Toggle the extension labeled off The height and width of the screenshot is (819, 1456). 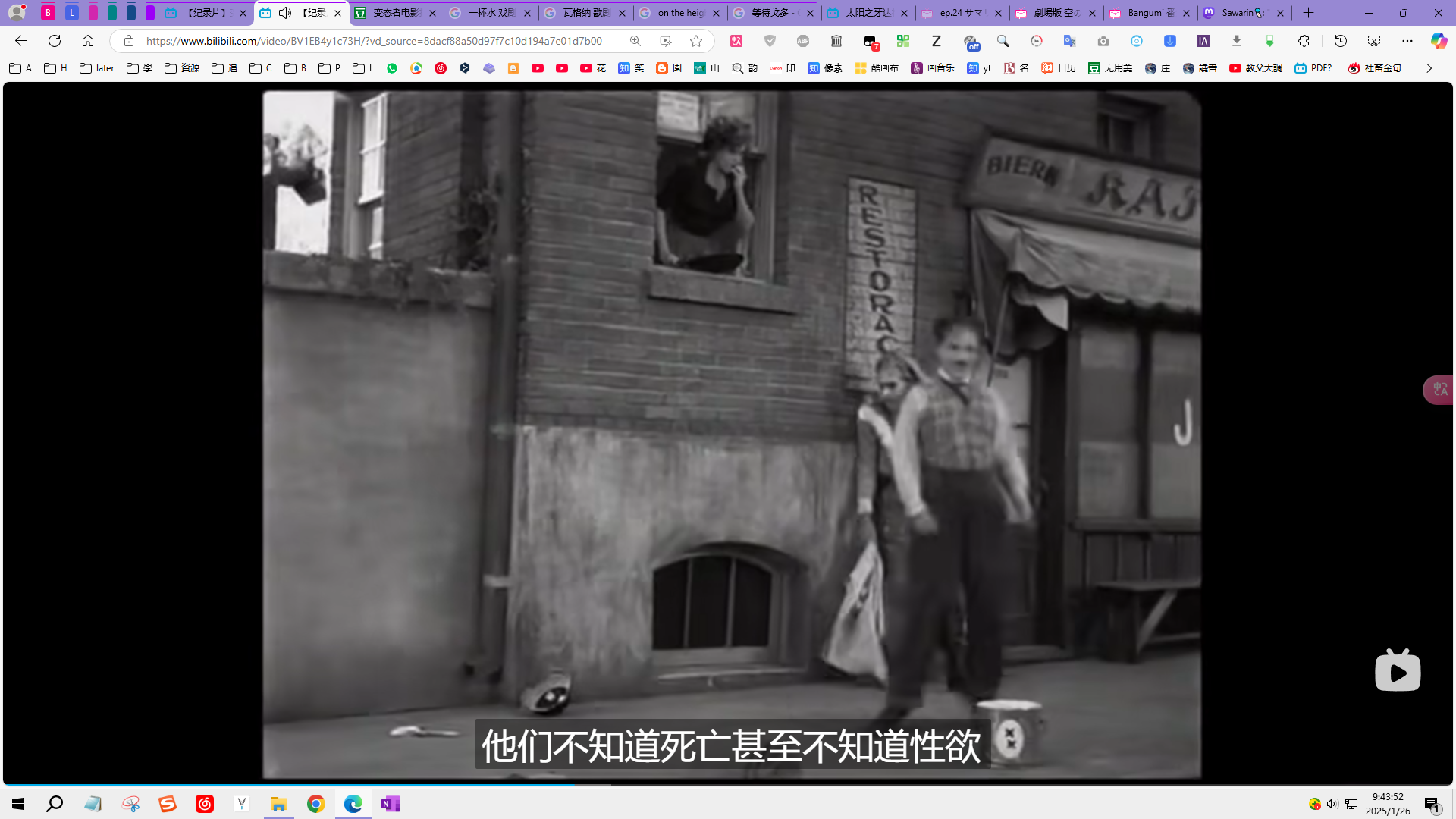[971, 42]
